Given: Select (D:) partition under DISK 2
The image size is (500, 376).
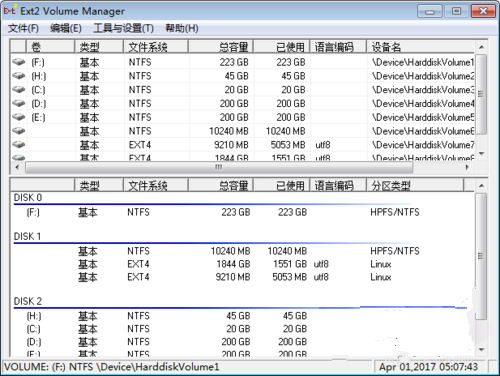Looking at the screenshot, I should coord(34,342).
